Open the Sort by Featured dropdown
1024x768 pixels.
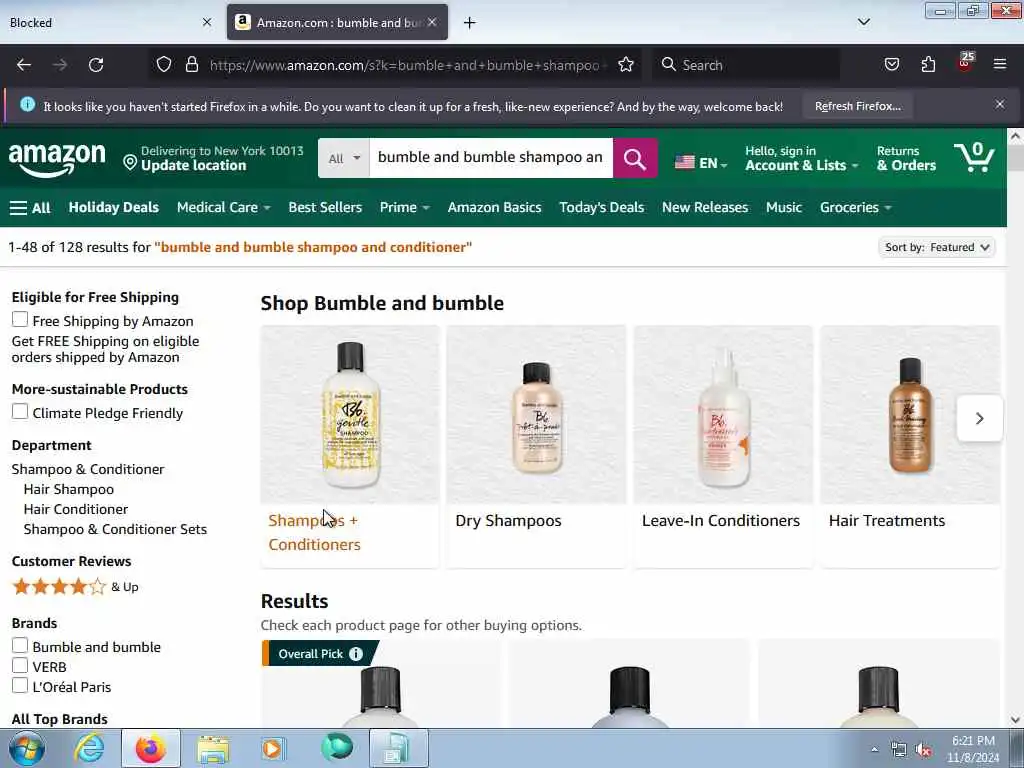(x=937, y=248)
